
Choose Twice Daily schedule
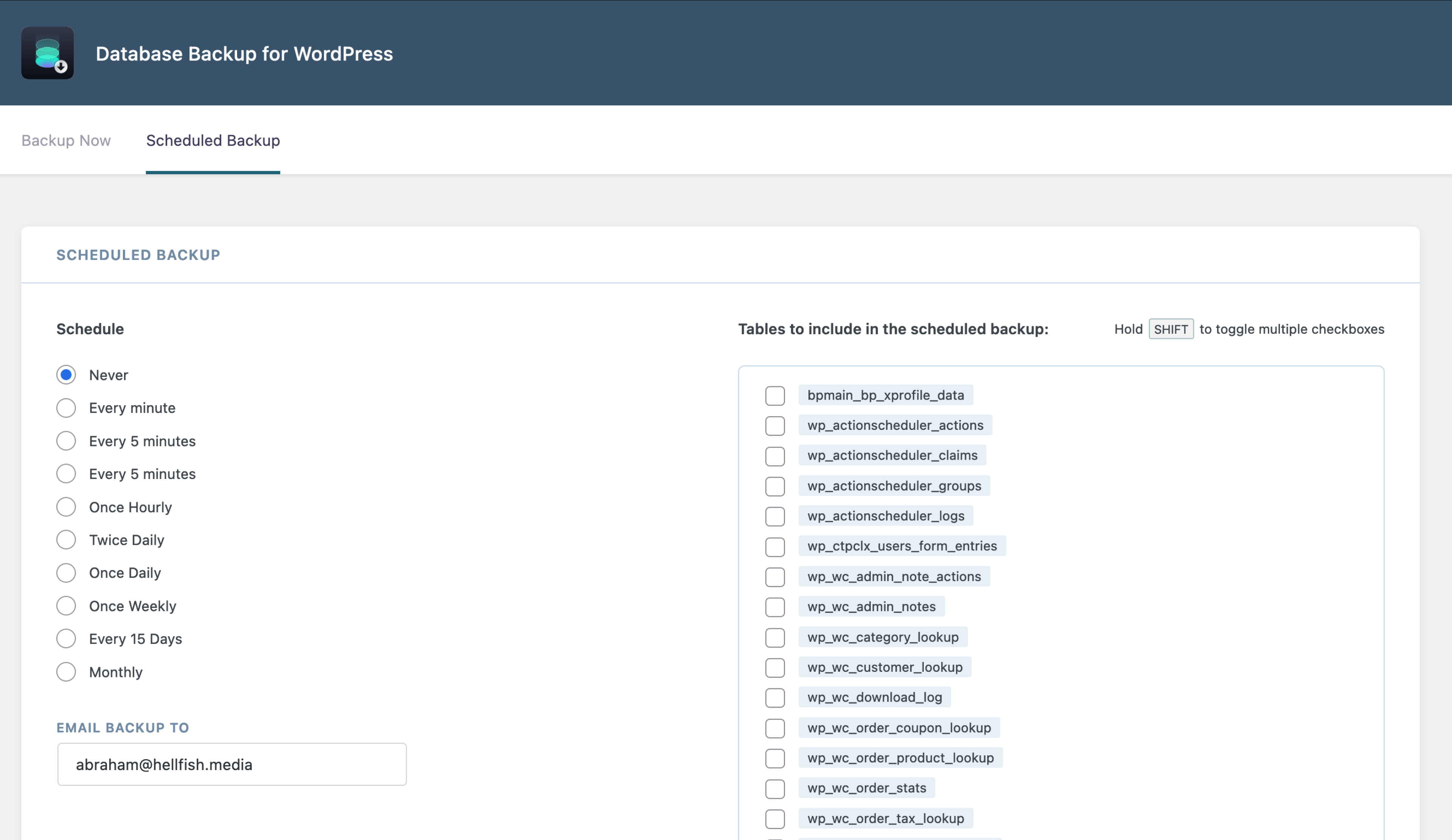66,540
